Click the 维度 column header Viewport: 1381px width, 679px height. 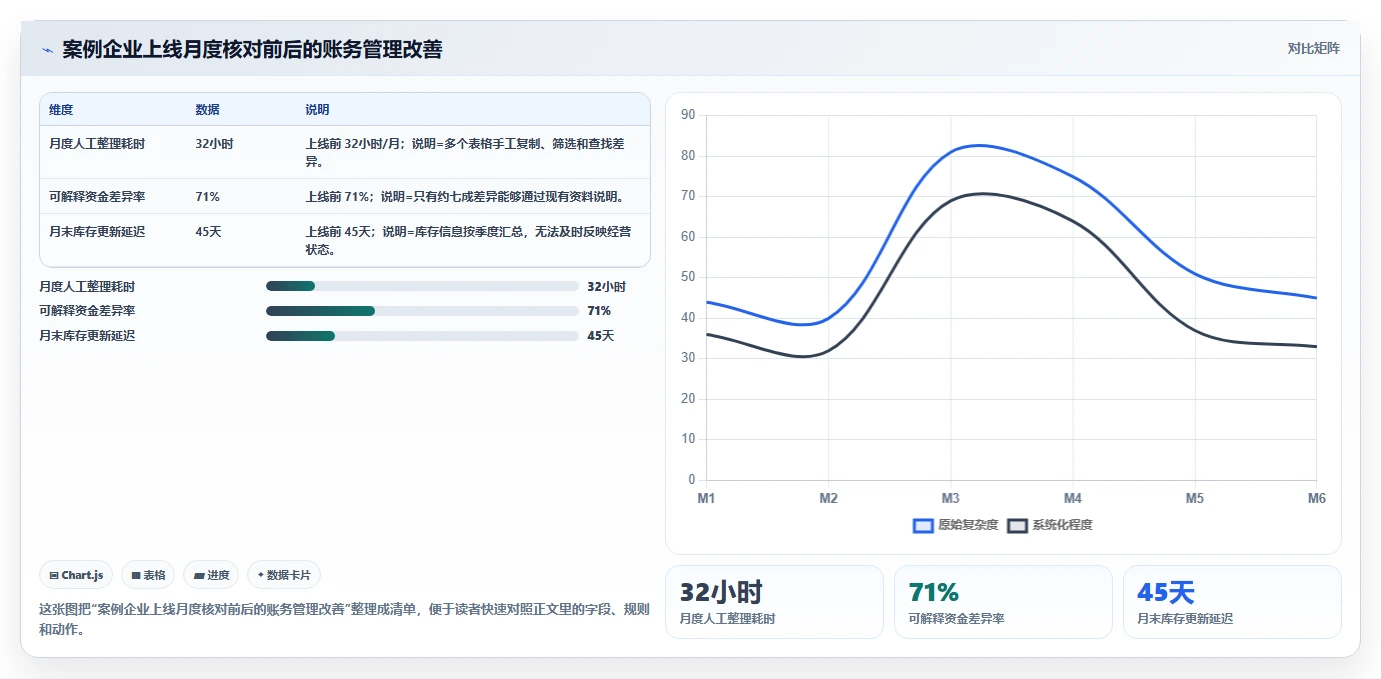pos(61,110)
